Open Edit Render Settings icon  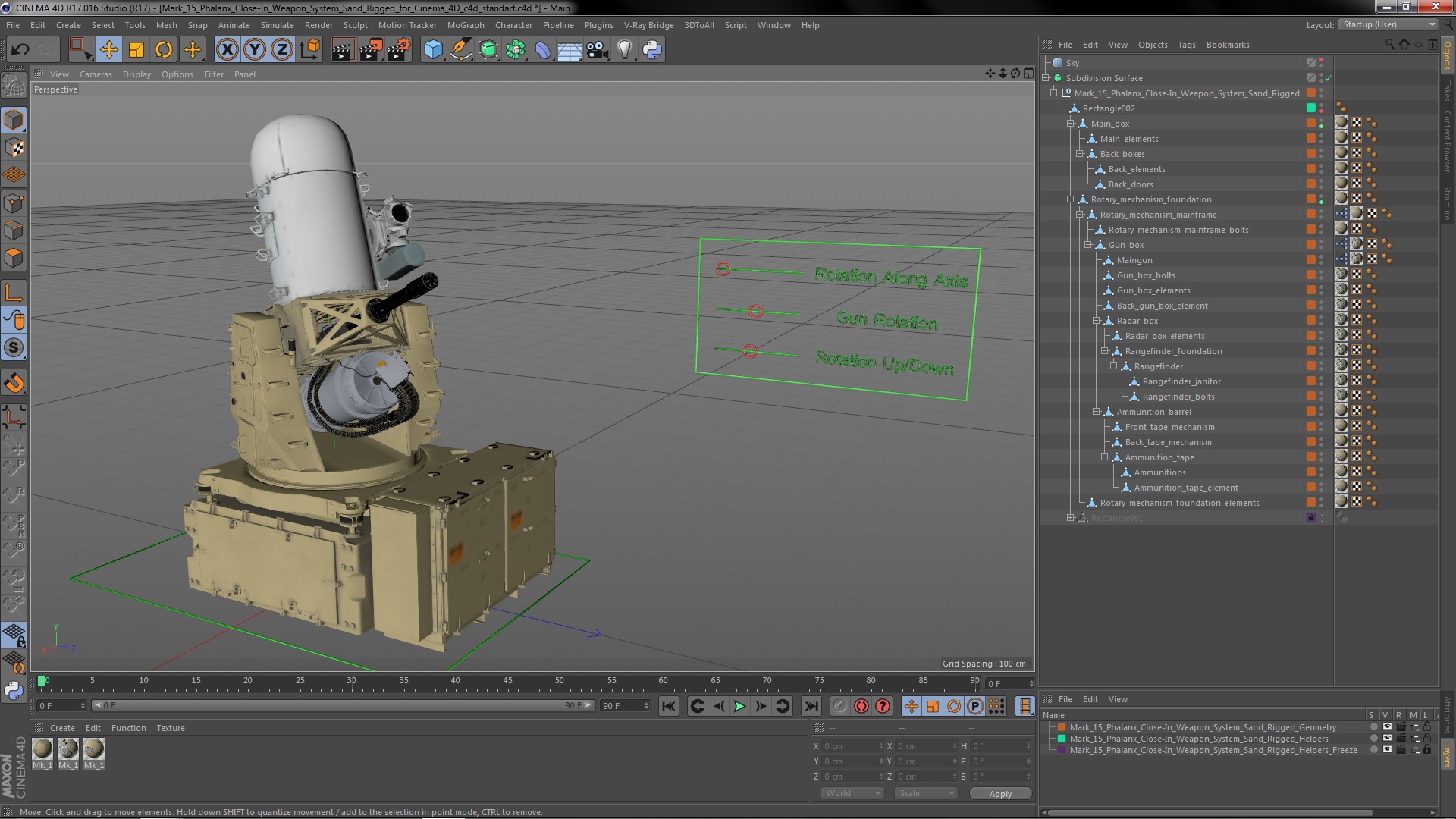tap(399, 50)
